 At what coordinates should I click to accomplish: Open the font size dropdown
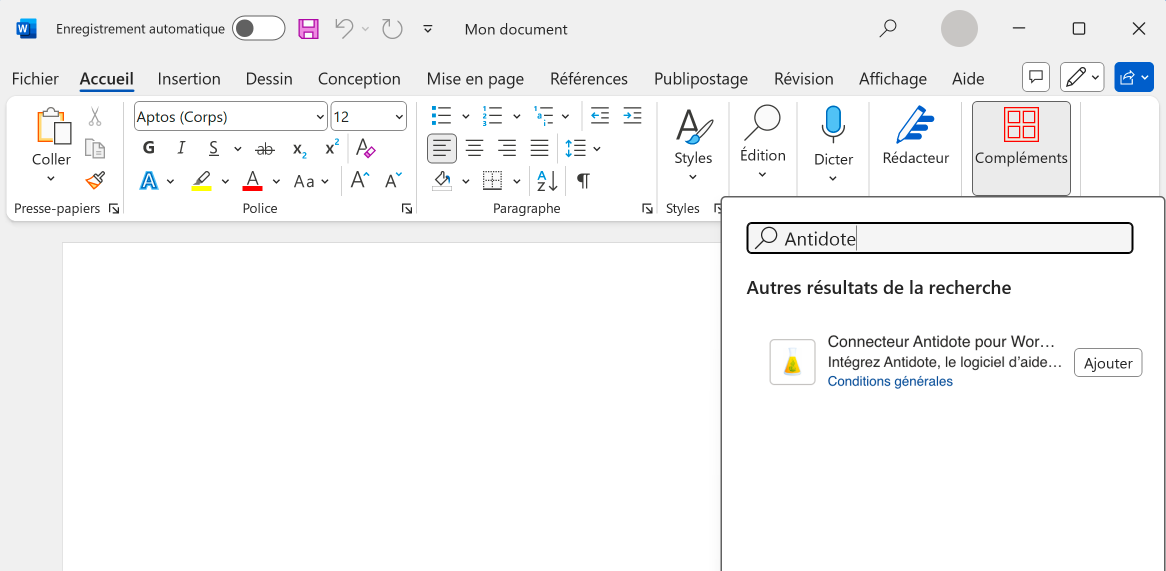[x=399, y=117]
